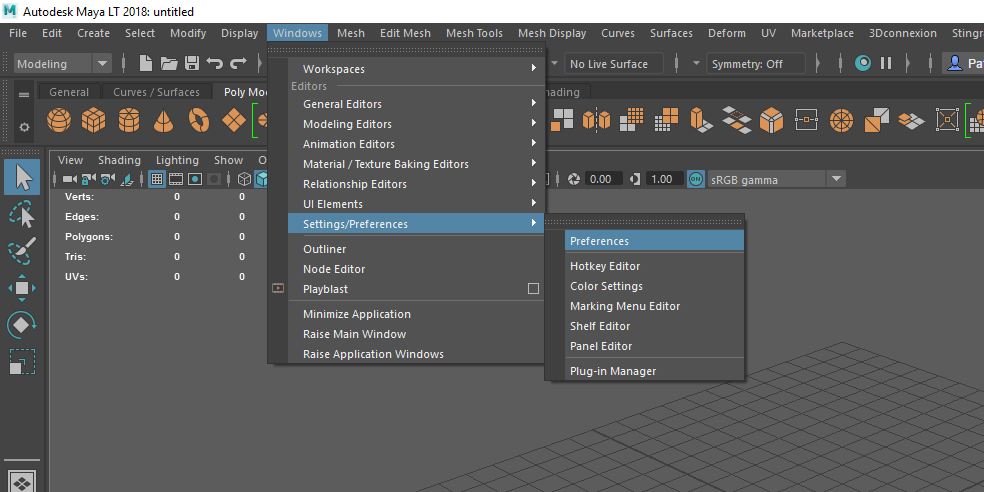This screenshot has height=492, width=984.
Task: Open Preferences from Settings submenu
Action: (x=654, y=241)
